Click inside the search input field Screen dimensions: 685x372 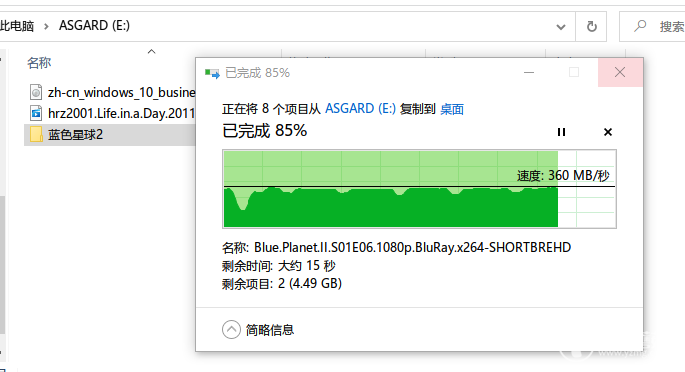coord(671,27)
